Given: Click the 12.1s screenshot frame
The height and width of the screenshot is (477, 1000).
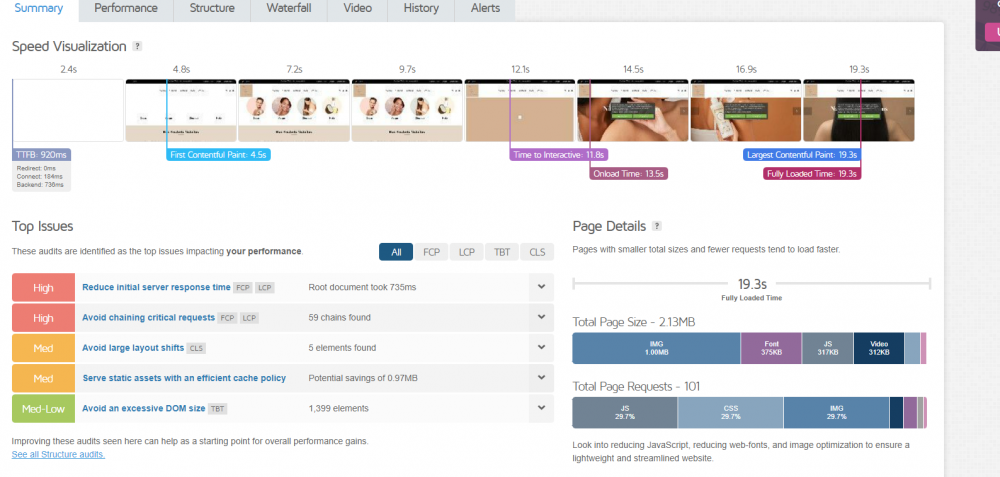Looking at the screenshot, I should [520, 110].
